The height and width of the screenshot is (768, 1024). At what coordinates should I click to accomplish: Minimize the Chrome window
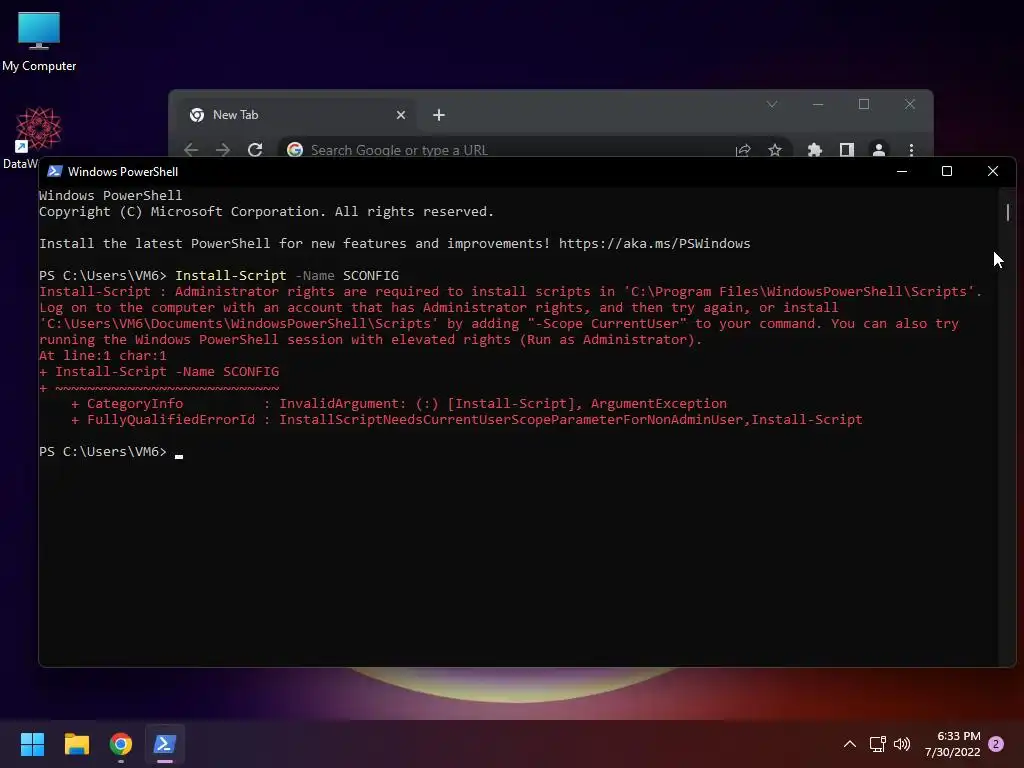tap(818, 104)
